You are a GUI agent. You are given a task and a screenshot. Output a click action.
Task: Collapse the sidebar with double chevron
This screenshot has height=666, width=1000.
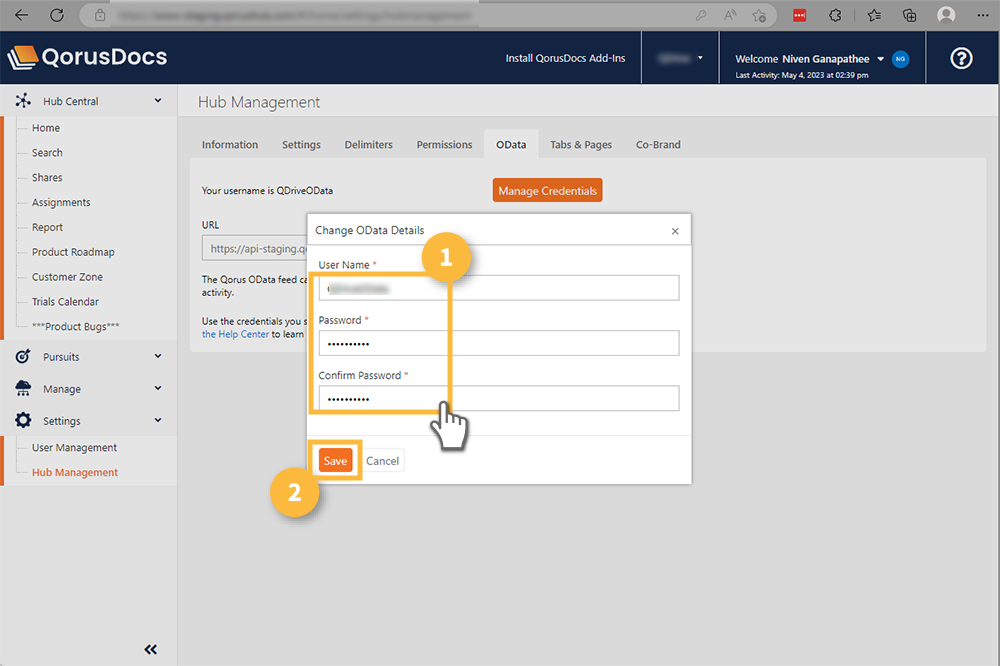[151, 649]
